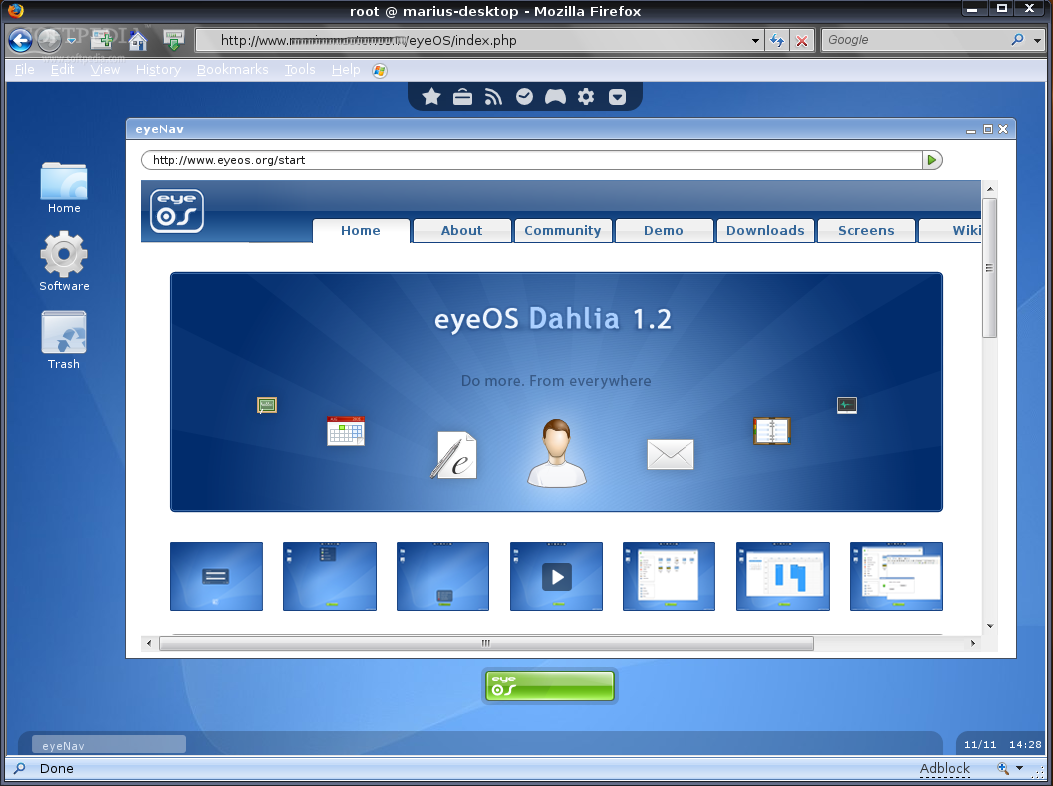Open the View menu
Screen dimensions: 1053x786
coord(105,70)
